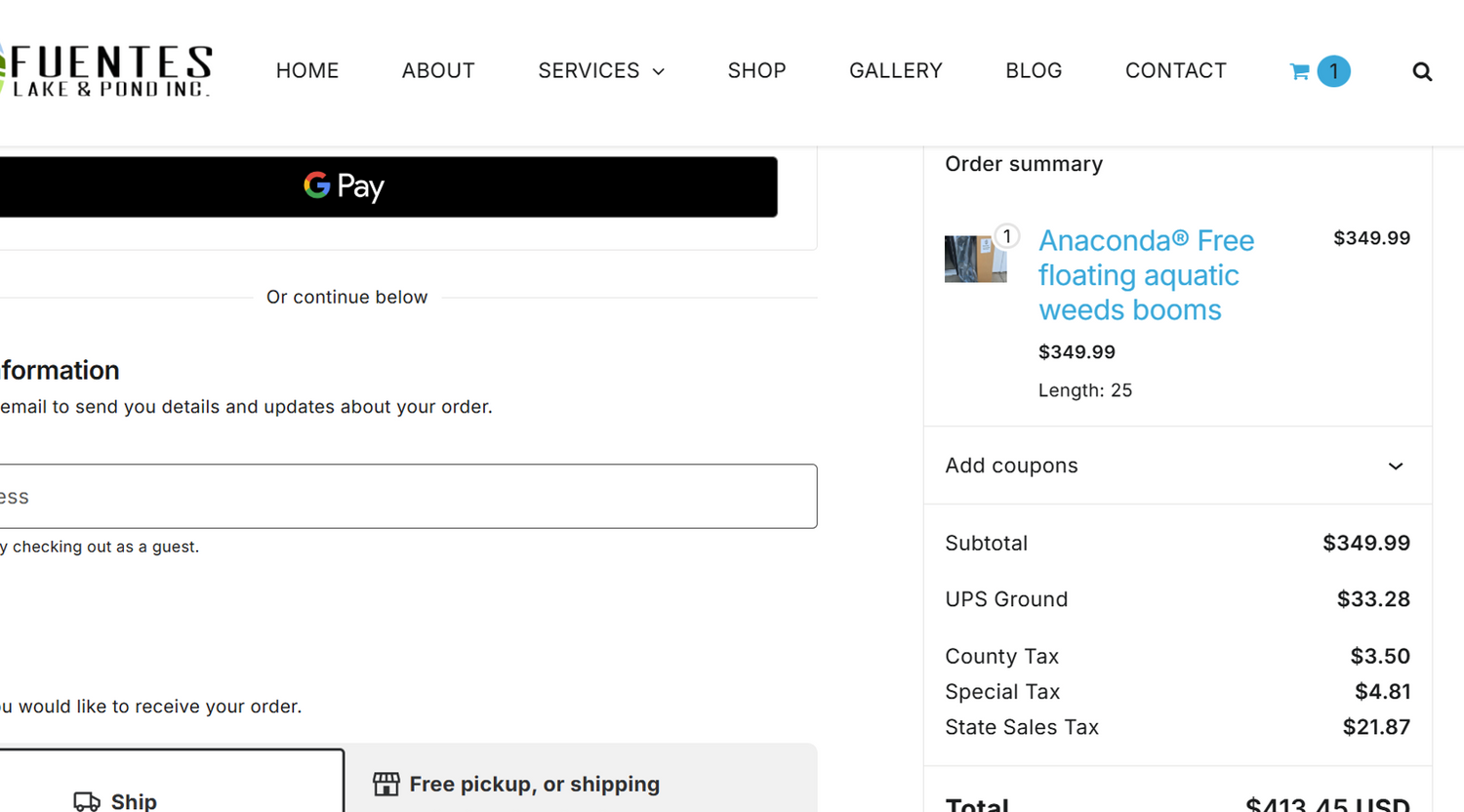Click the email address input field

point(406,496)
